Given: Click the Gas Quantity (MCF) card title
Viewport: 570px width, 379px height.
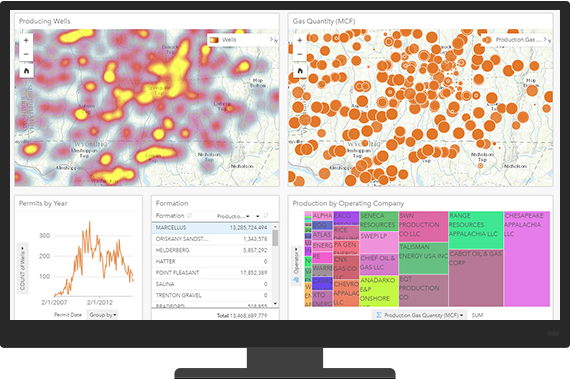Looking at the screenshot, I should [324, 21].
